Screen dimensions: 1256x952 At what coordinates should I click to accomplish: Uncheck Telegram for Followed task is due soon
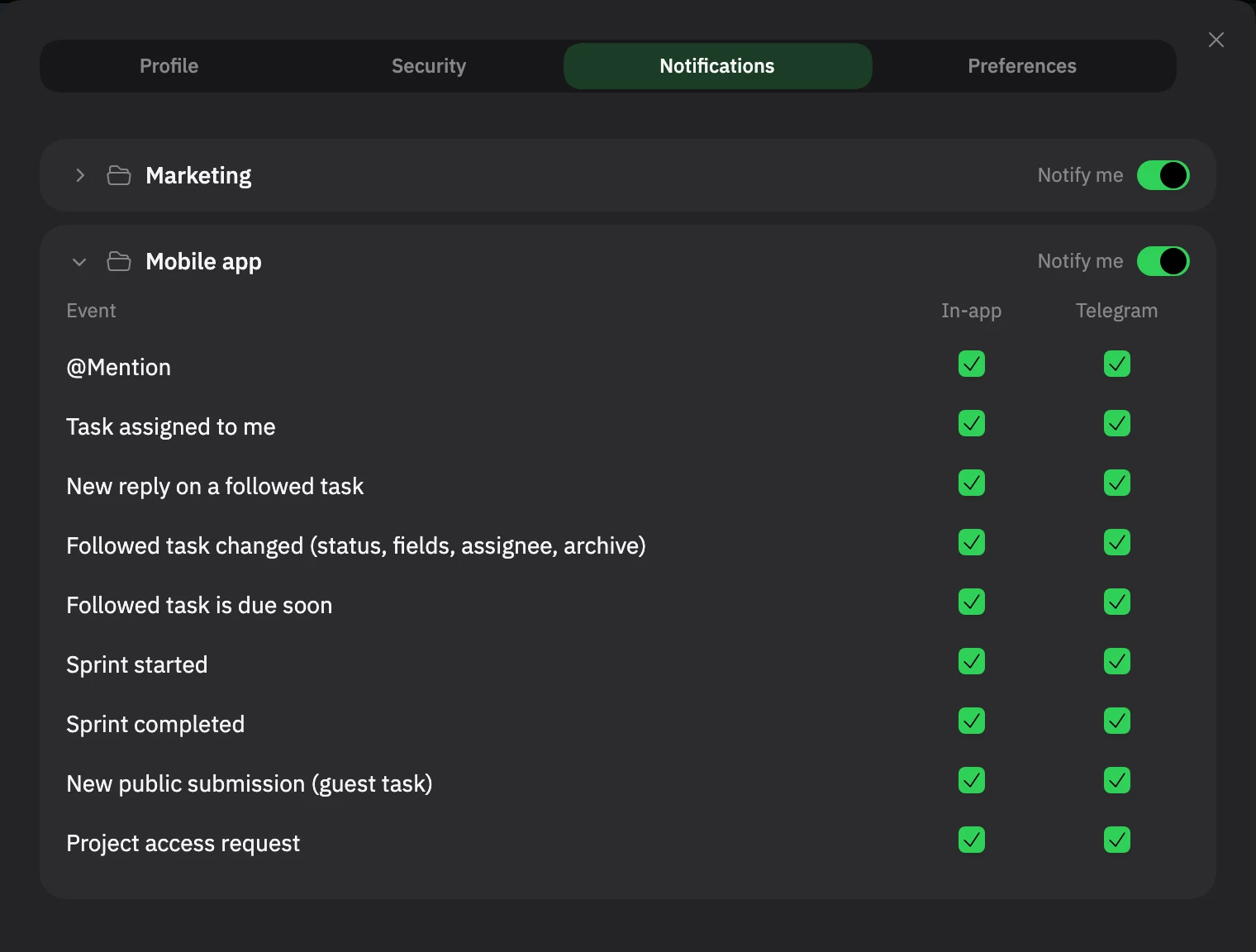(x=1117, y=602)
